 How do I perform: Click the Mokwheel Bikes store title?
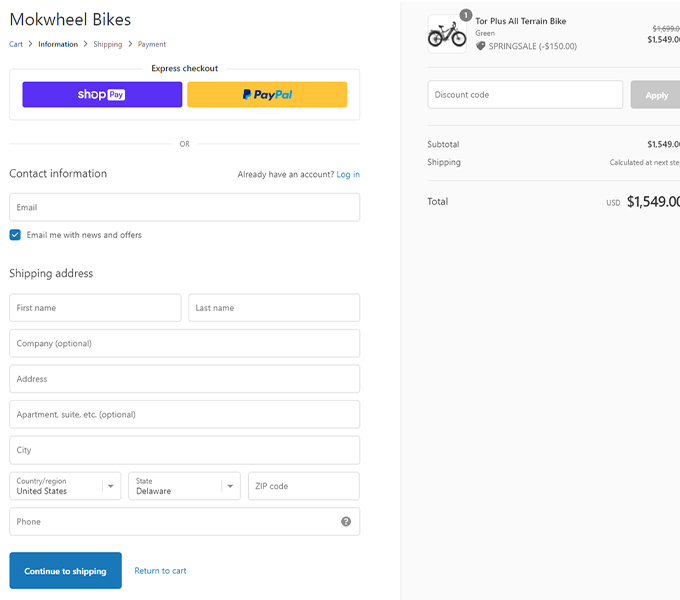(70, 20)
